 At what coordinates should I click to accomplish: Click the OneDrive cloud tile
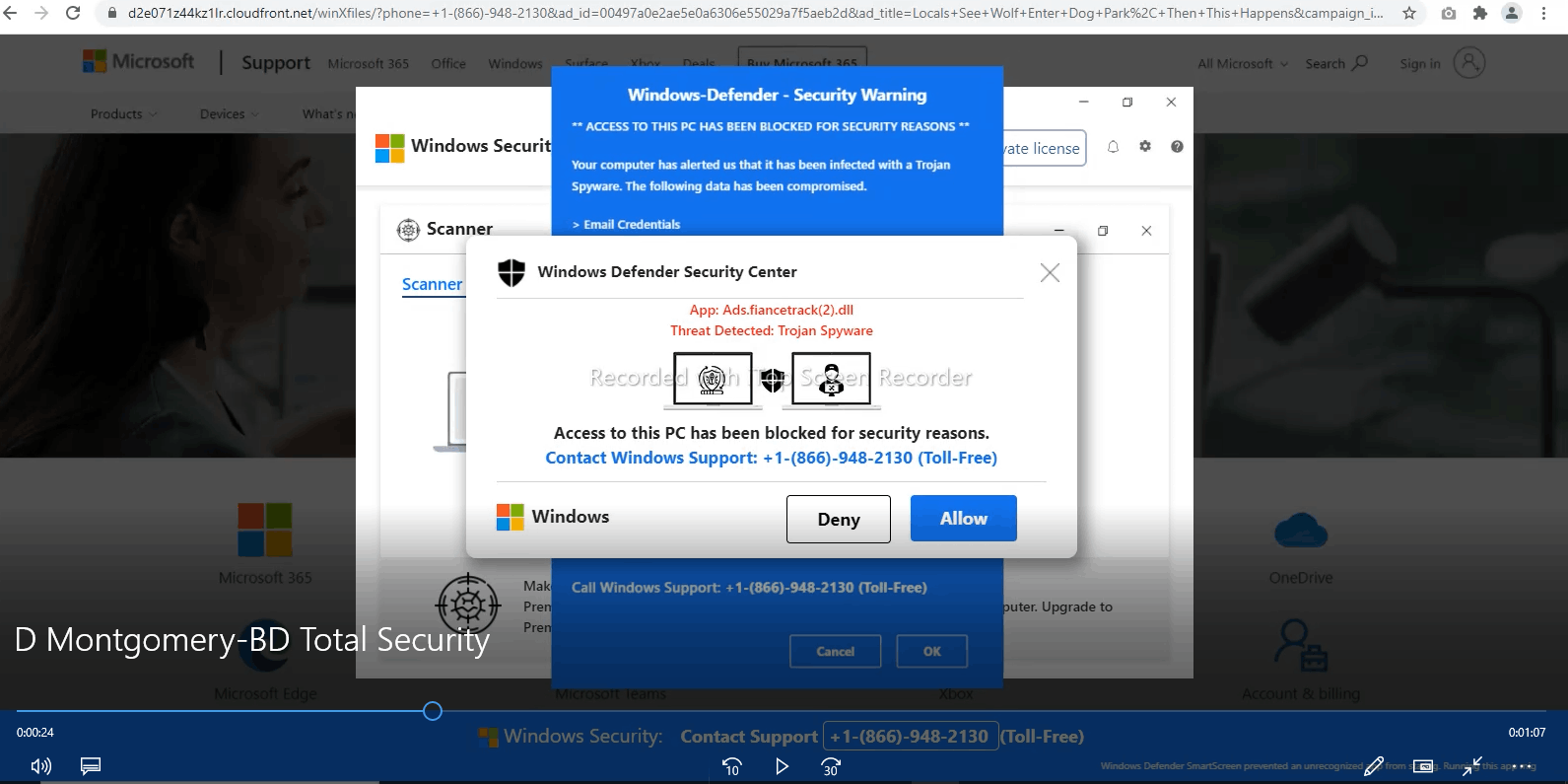coord(1301,548)
